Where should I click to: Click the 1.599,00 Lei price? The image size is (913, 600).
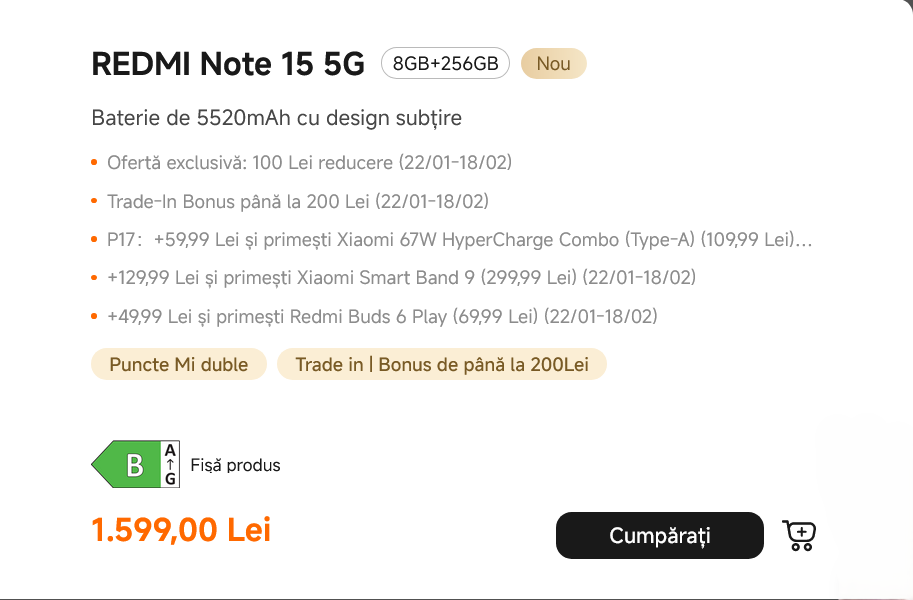[181, 530]
